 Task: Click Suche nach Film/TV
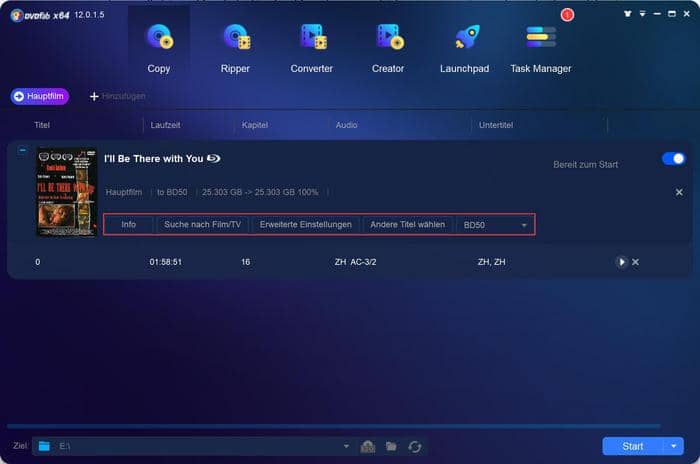tap(202, 225)
